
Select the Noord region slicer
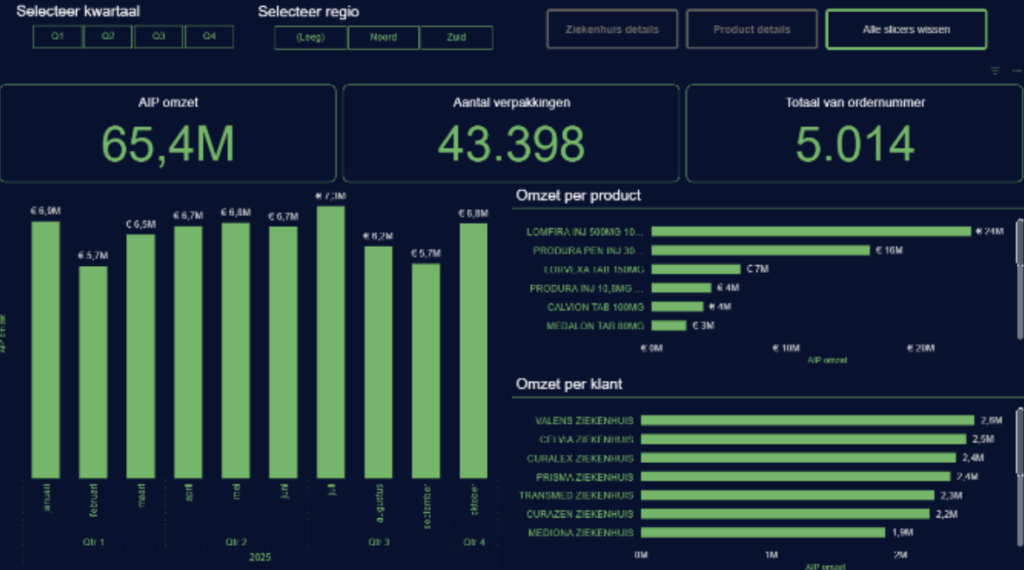point(383,38)
